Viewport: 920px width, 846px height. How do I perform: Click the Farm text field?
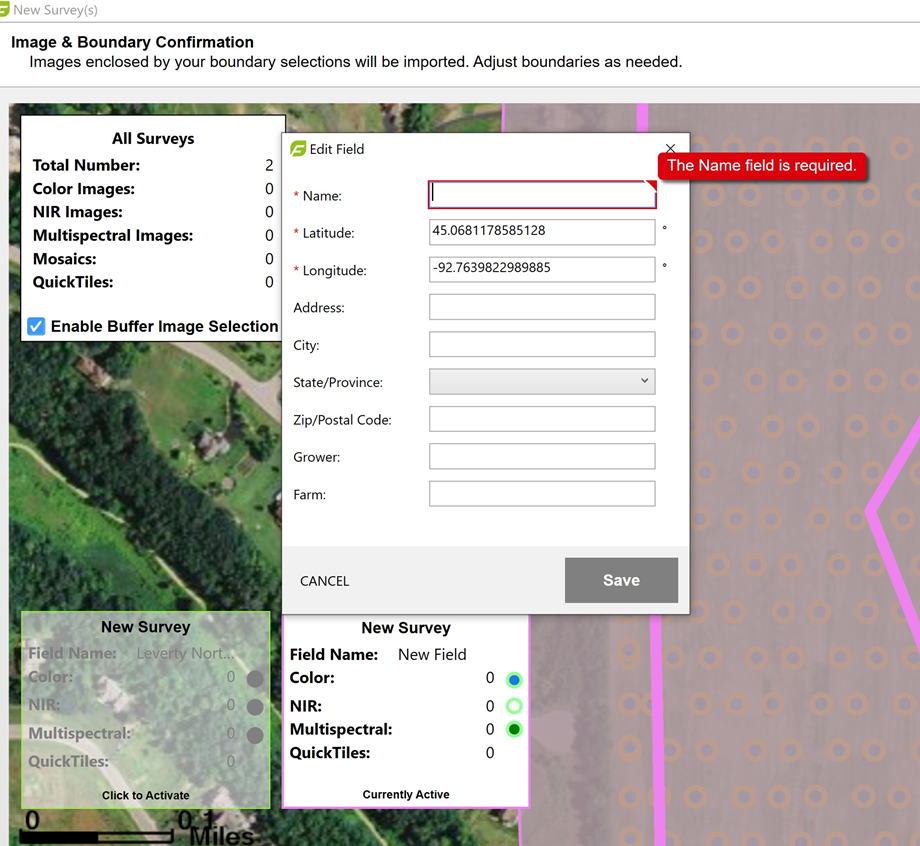pyautogui.click(x=542, y=494)
